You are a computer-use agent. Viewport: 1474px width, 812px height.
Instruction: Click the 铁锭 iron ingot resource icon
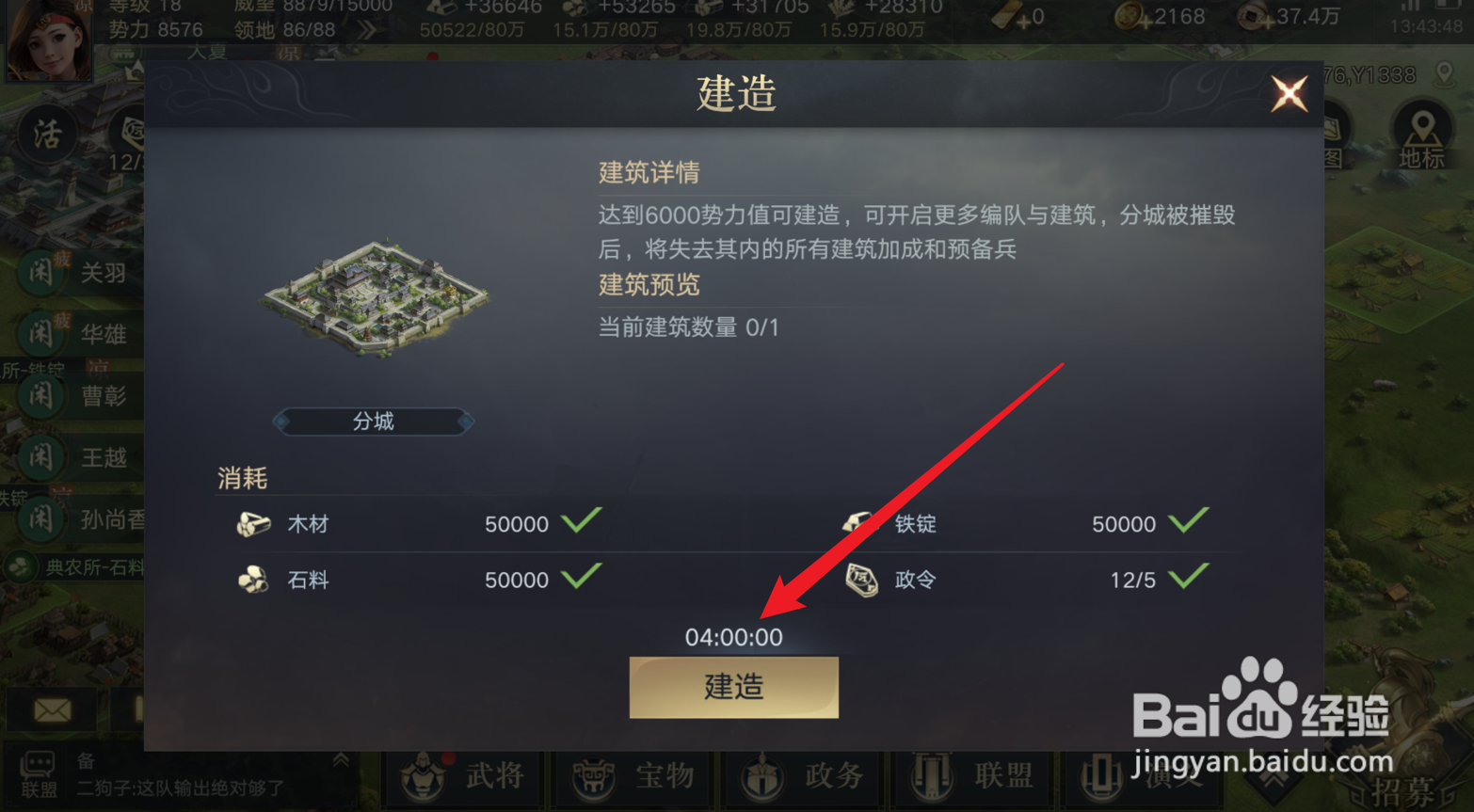[858, 522]
